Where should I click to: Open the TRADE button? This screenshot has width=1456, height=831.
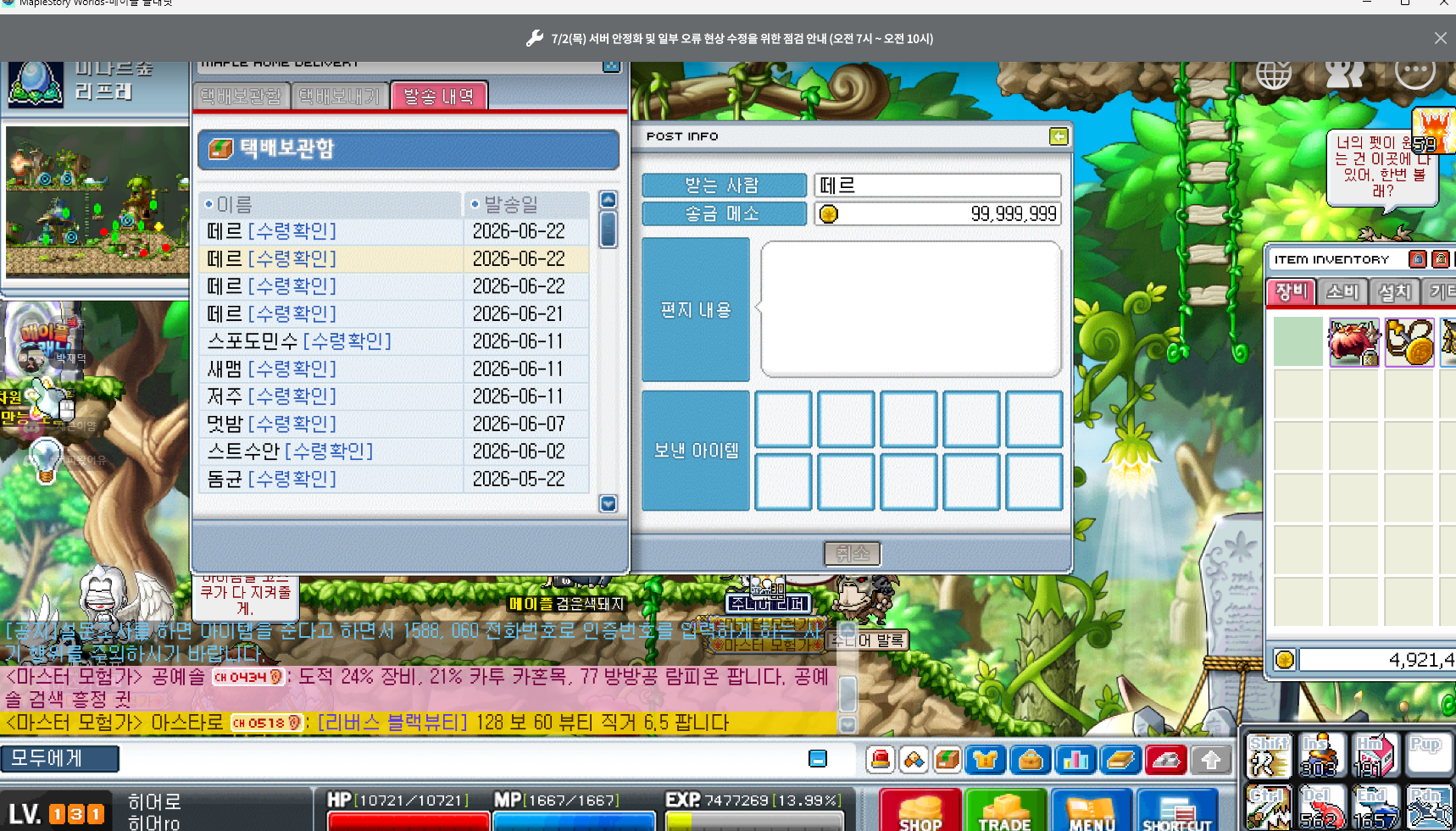pyautogui.click(x=1005, y=811)
